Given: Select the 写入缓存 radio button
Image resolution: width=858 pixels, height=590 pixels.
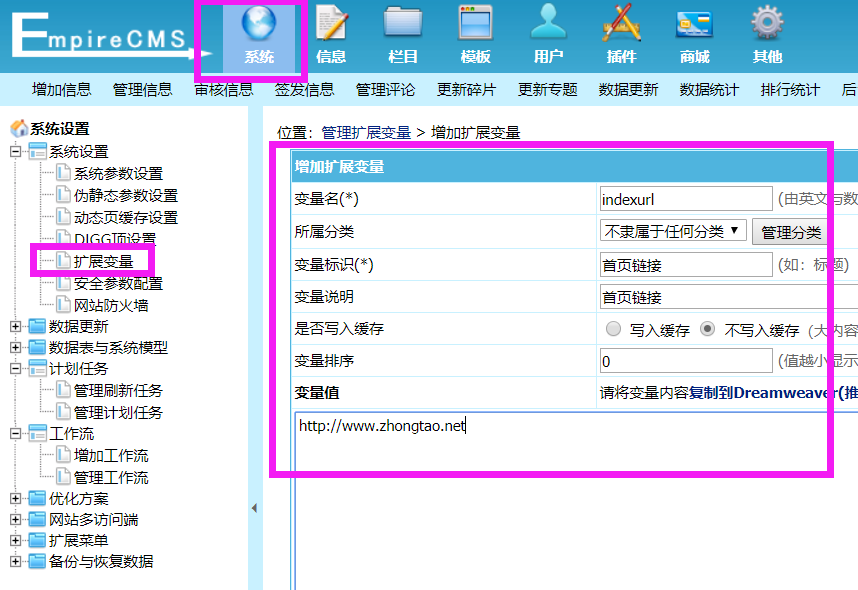Looking at the screenshot, I should coord(612,329).
